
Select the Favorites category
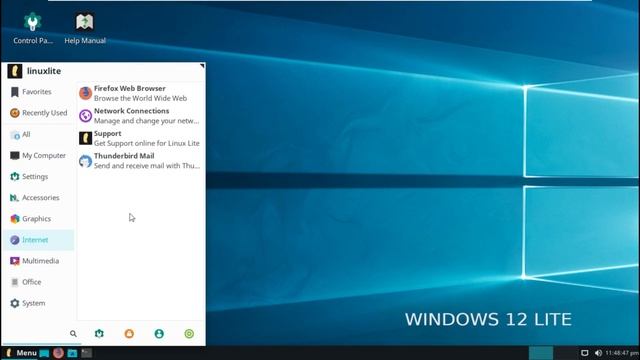click(38, 92)
